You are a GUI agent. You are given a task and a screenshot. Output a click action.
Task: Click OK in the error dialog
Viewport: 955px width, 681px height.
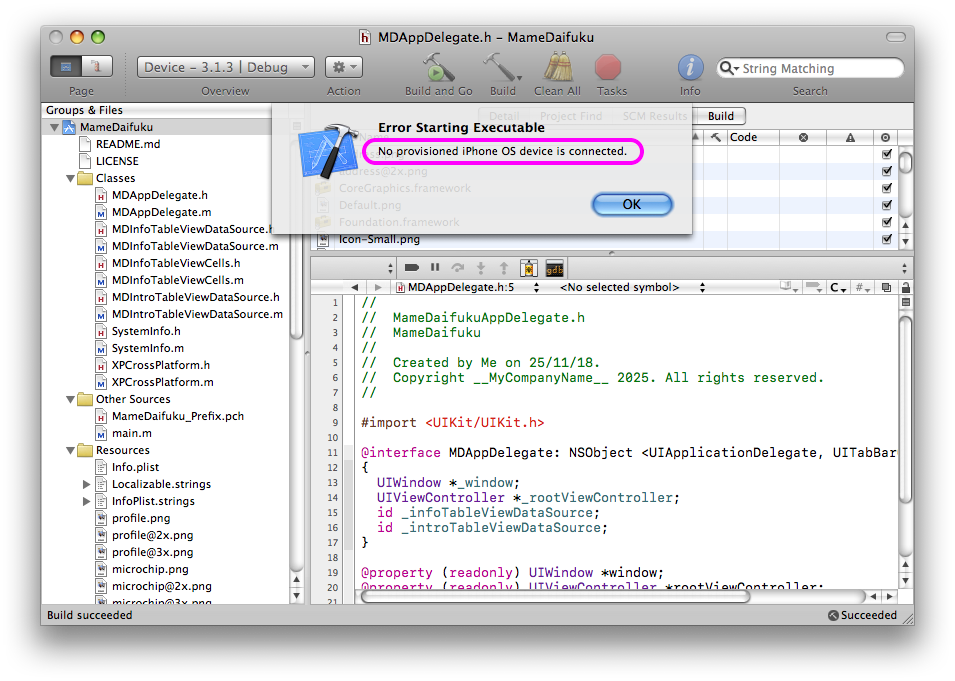point(632,204)
